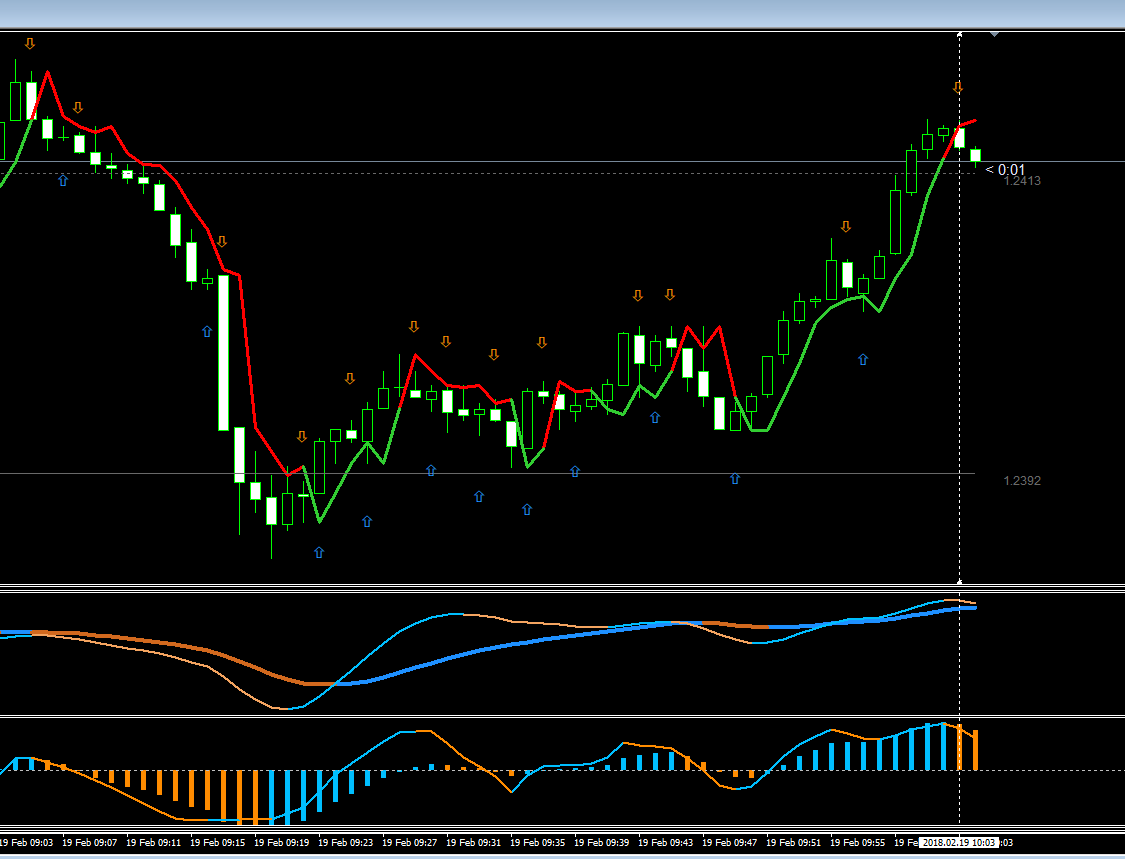The height and width of the screenshot is (859, 1125).
Task: Click the 19 Feb 09:35 time label
Action: point(537,842)
